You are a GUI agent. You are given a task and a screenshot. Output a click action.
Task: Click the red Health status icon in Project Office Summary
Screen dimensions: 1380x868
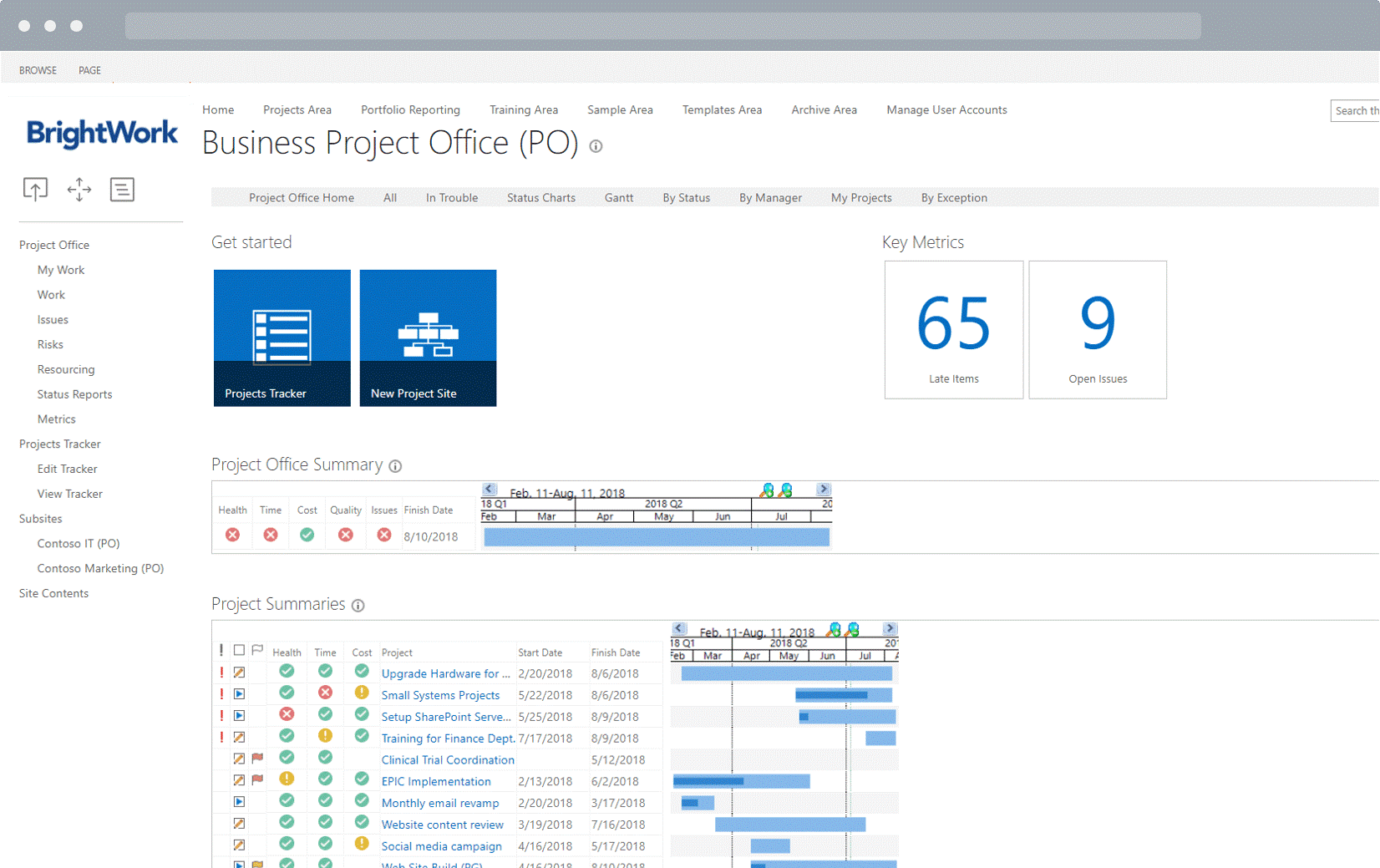click(232, 535)
